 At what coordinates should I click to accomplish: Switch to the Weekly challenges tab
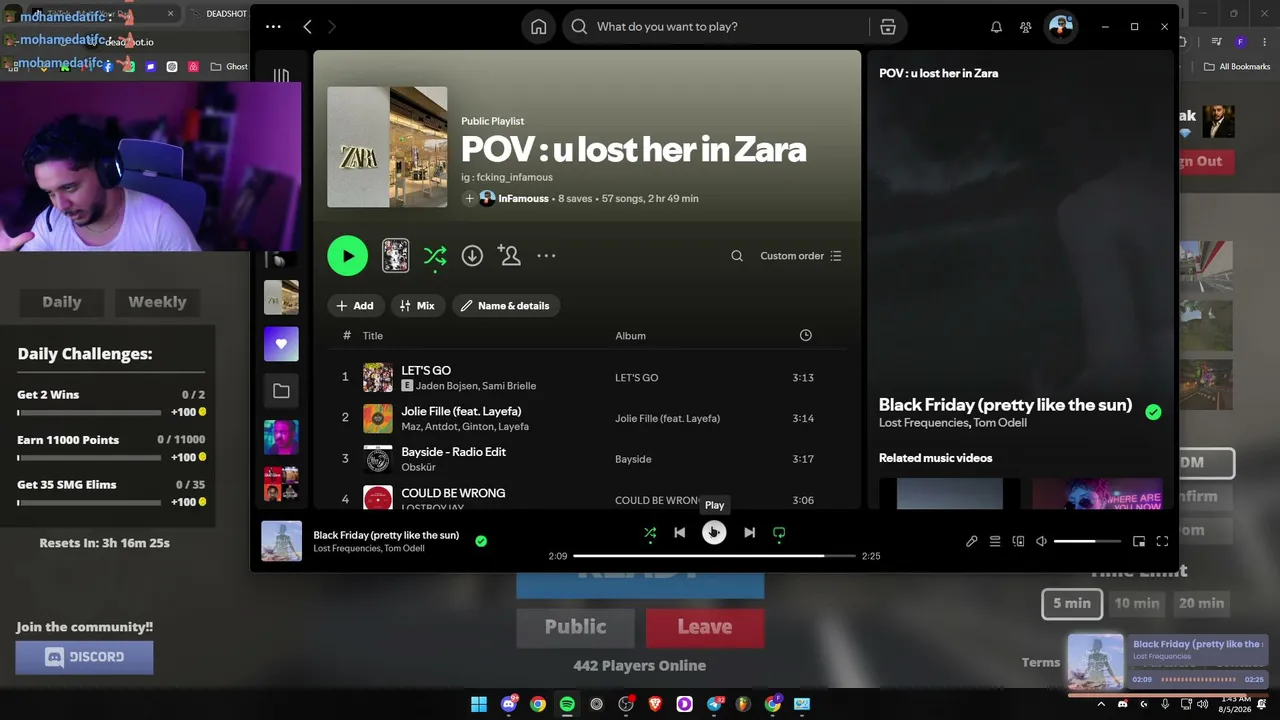[157, 302]
